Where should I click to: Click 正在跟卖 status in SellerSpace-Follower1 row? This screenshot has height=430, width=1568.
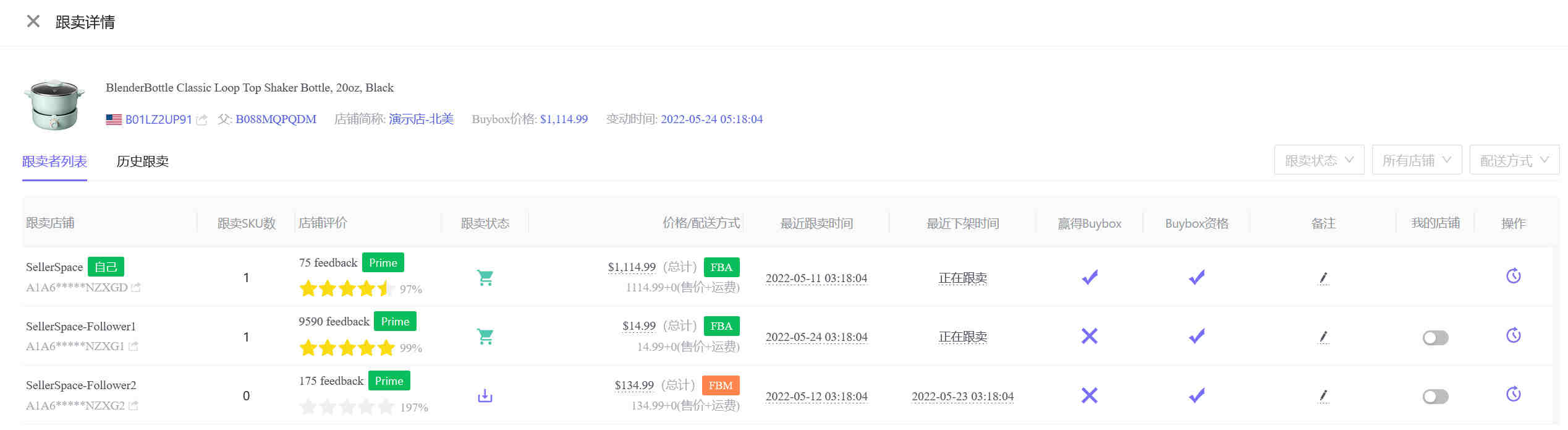point(962,337)
